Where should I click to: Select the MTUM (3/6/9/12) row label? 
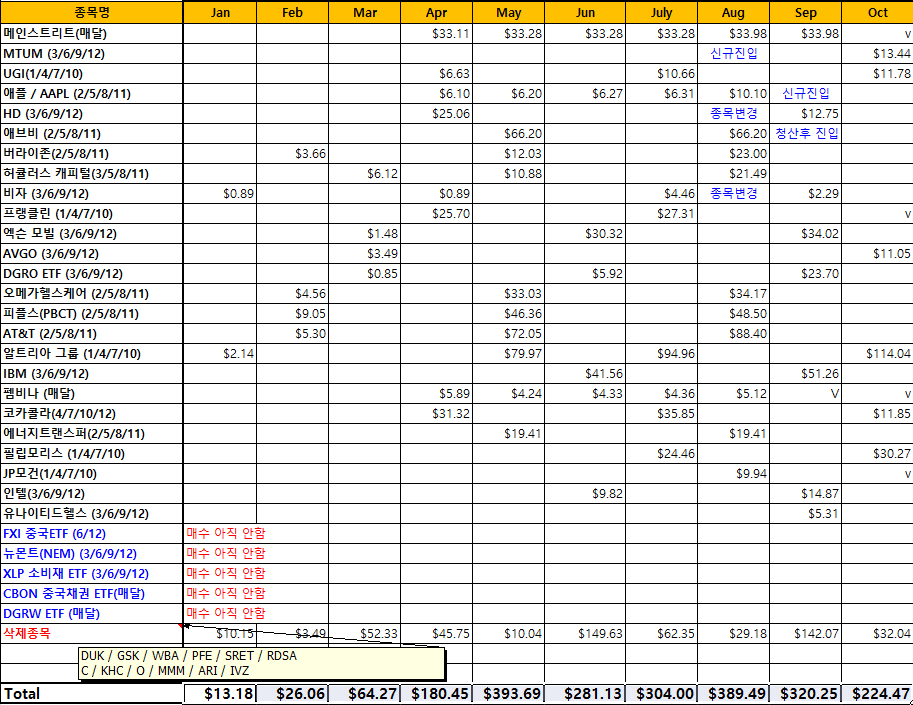[x=92, y=54]
